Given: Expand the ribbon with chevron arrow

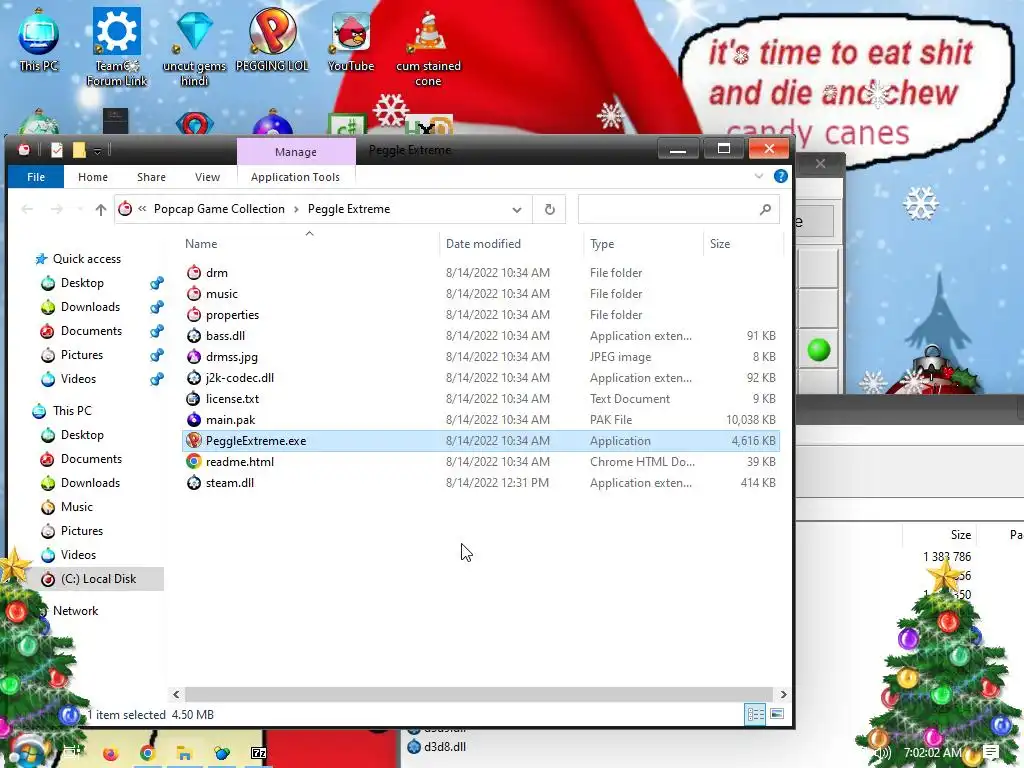Looking at the screenshot, I should (758, 176).
